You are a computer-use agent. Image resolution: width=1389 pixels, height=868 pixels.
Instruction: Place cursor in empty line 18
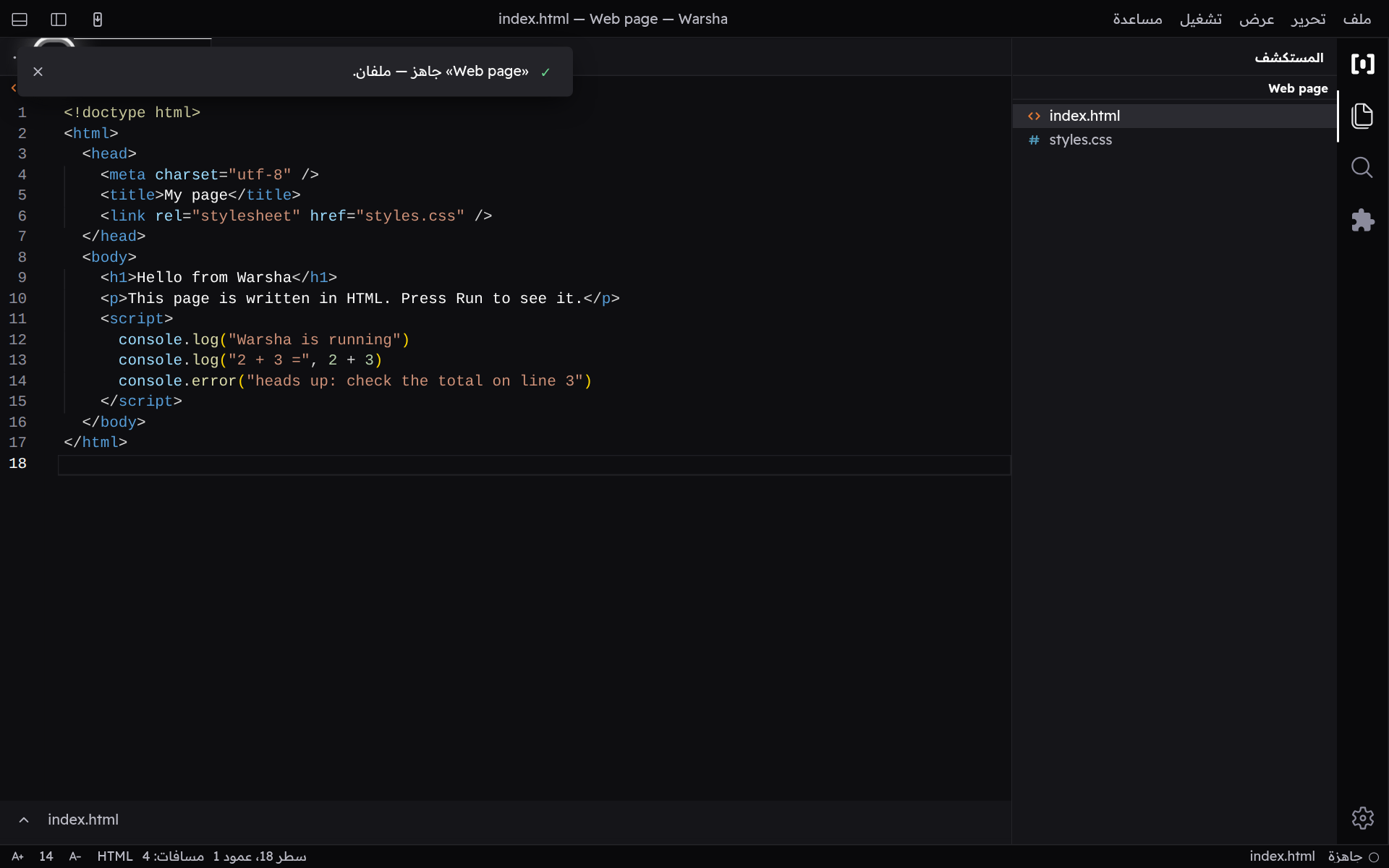[534, 464]
